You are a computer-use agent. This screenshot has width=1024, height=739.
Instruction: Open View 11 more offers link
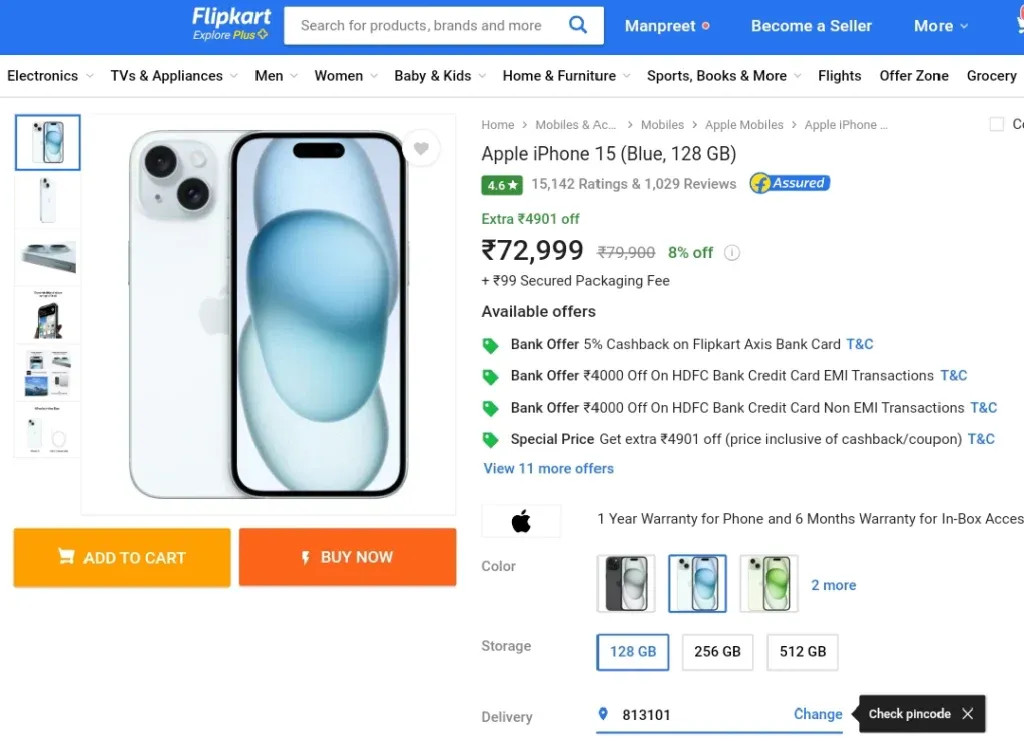[x=549, y=469]
